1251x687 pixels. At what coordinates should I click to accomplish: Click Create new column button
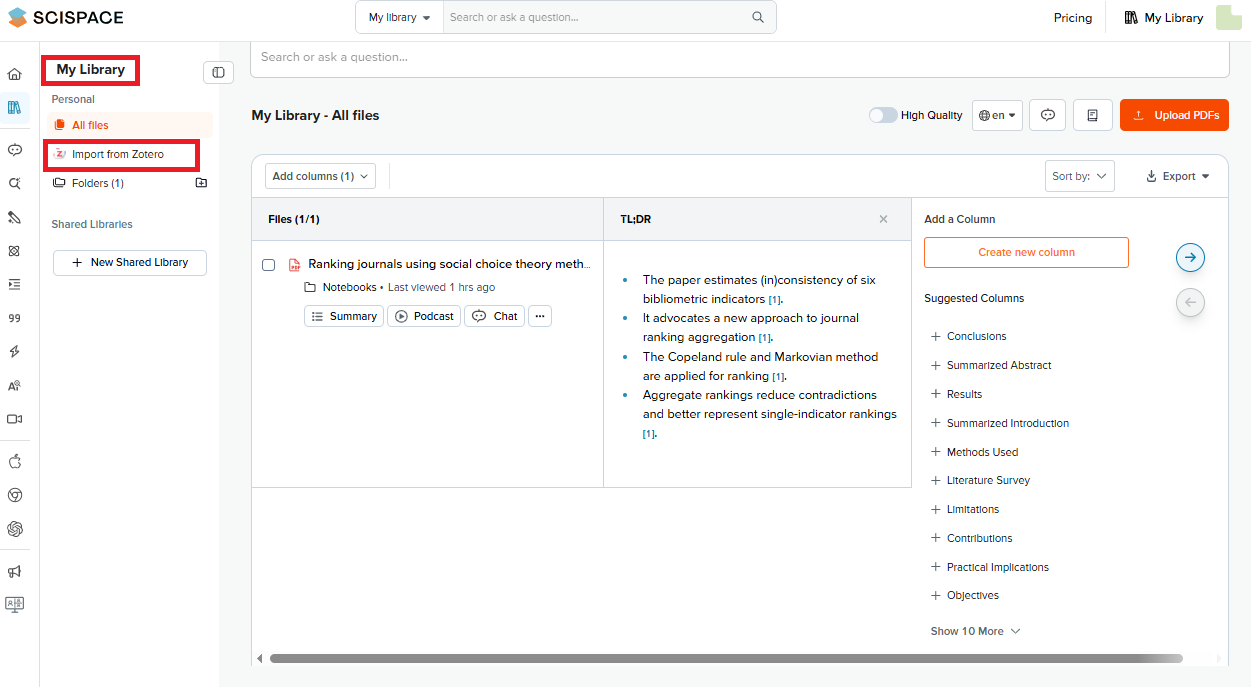(1026, 252)
